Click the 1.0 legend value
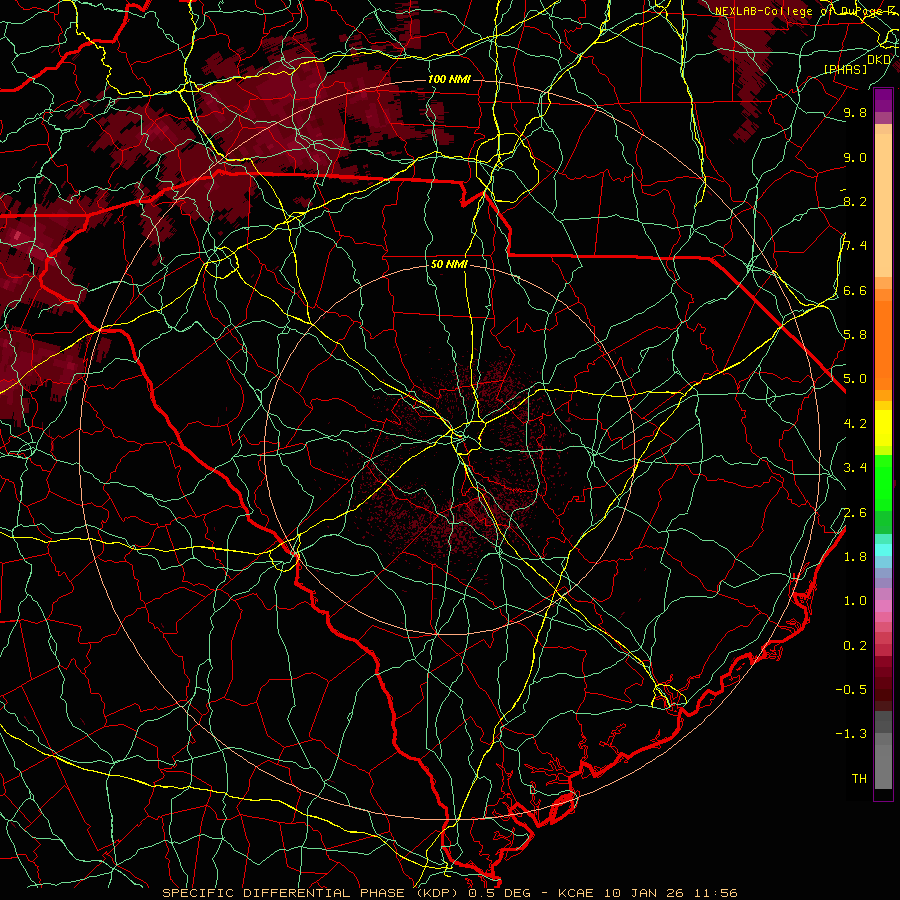Image resolution: width=900 pixels, height=900 pixels. pyautogui.click(x=855, y=600)
